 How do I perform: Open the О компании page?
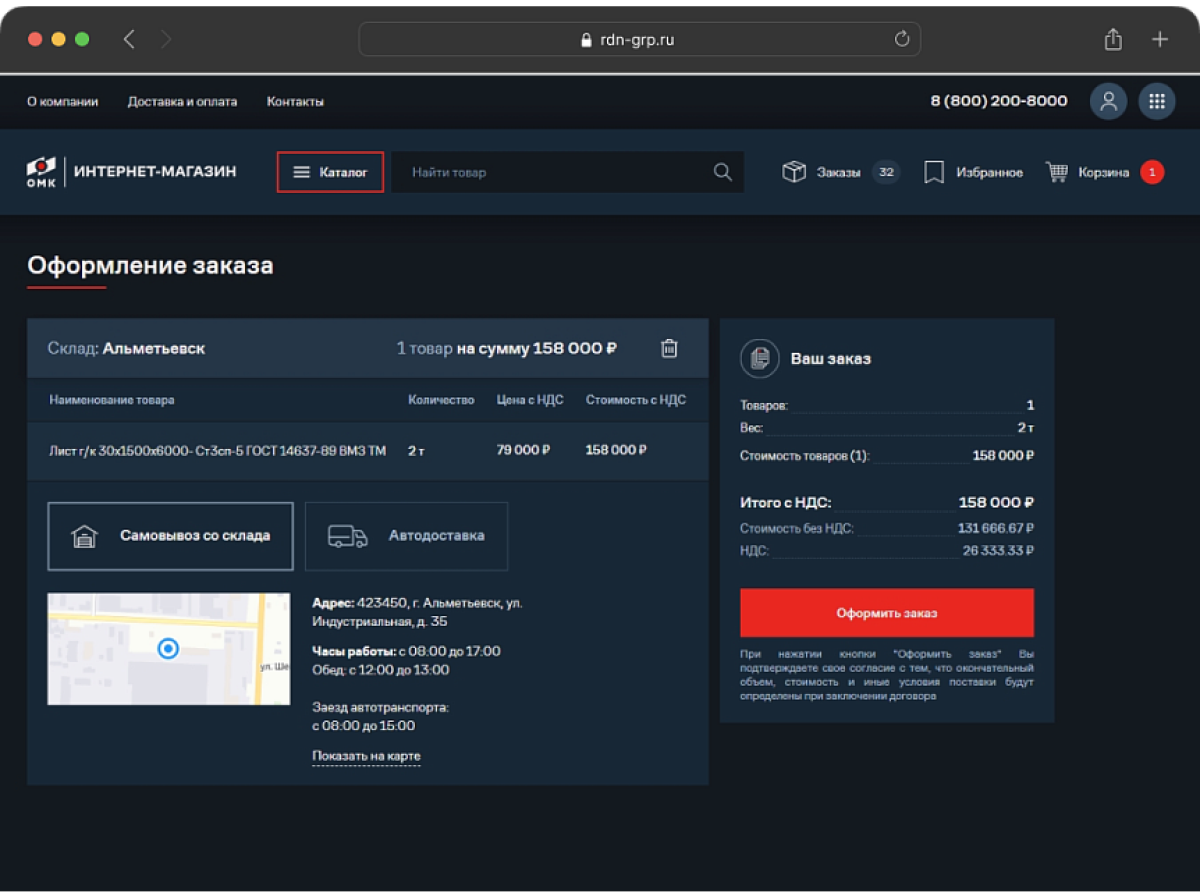pyautogui.click(x=63, y=101)
